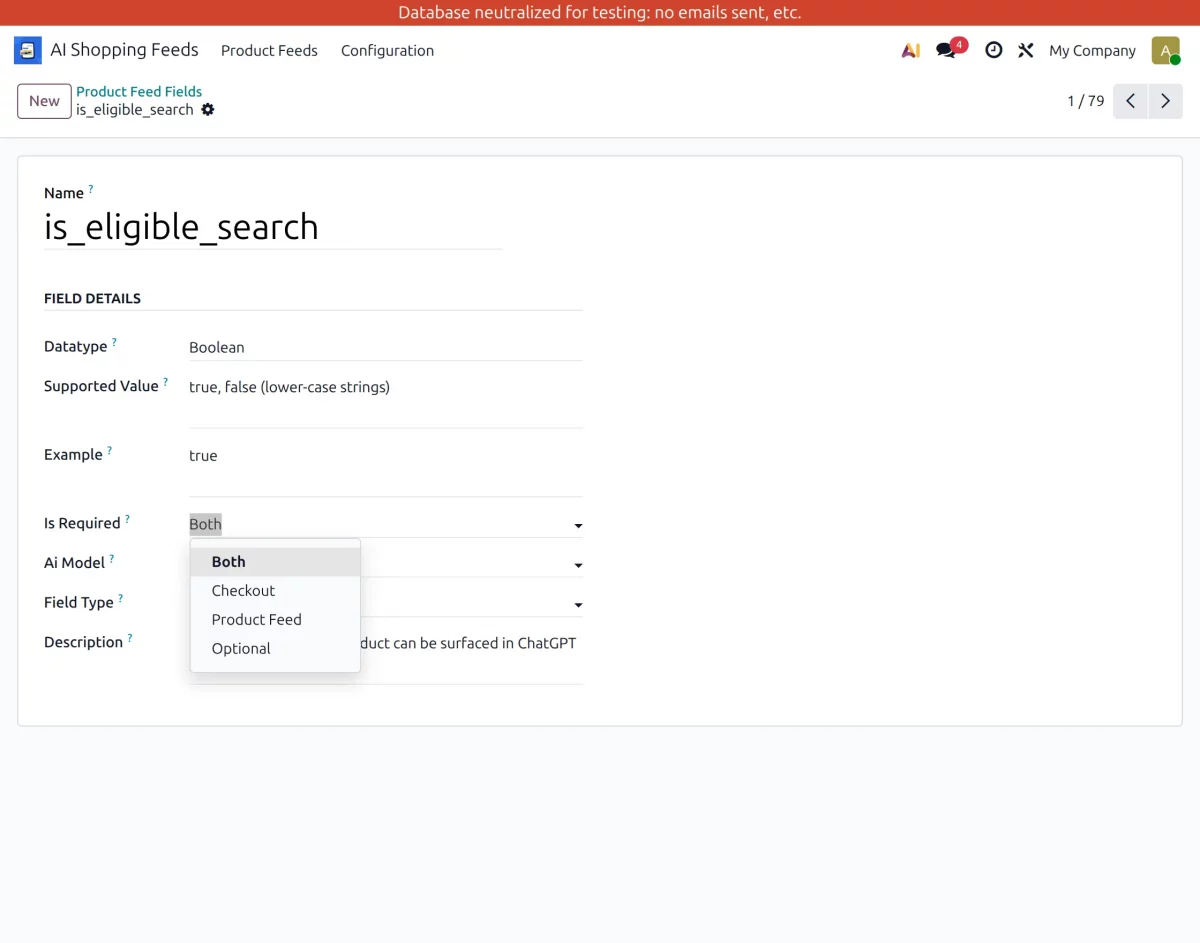Expand the Ai Model dropdown arrow
Screen dimensions: 1200x943
[578, 565]
